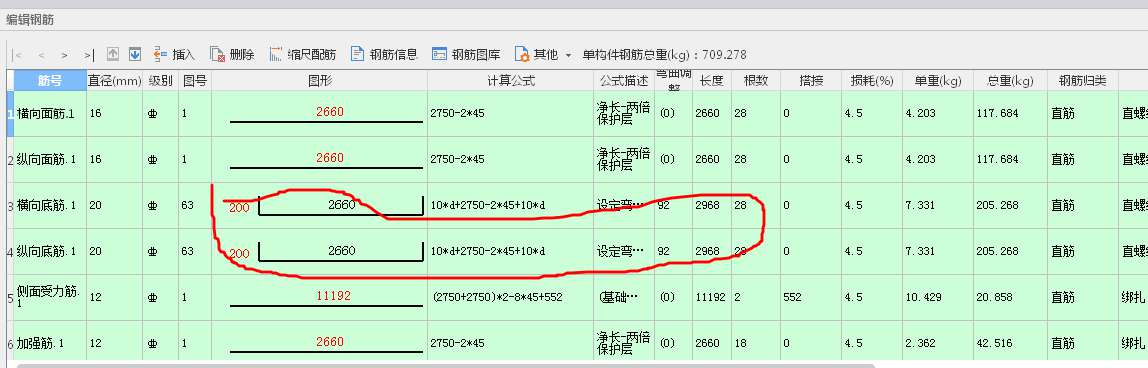Select the 加强筋.1 name cell
1148x368 pixels.
pyautogui.click(x=51, y=343)
